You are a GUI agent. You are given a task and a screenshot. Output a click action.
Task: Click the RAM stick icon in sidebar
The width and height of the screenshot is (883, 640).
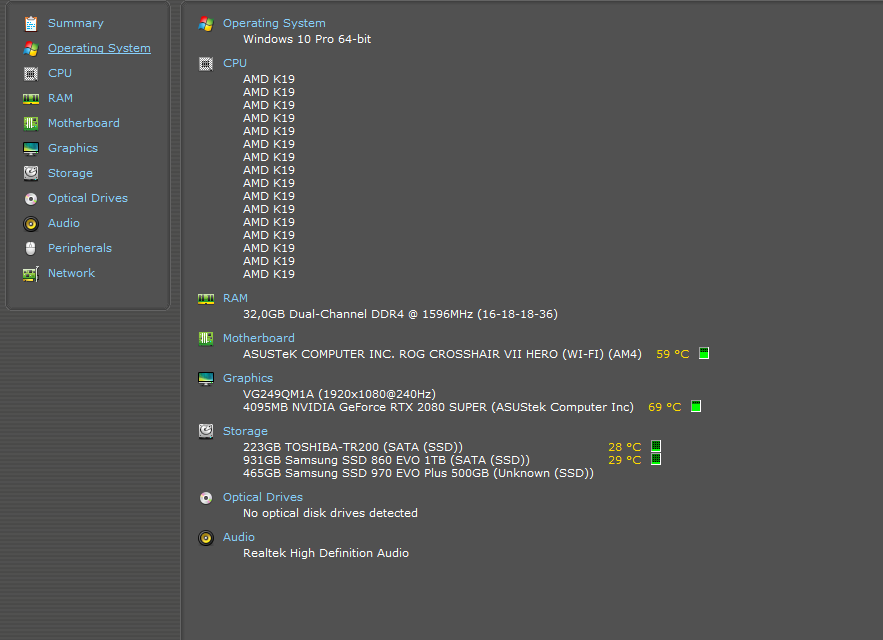pos(31,99)
